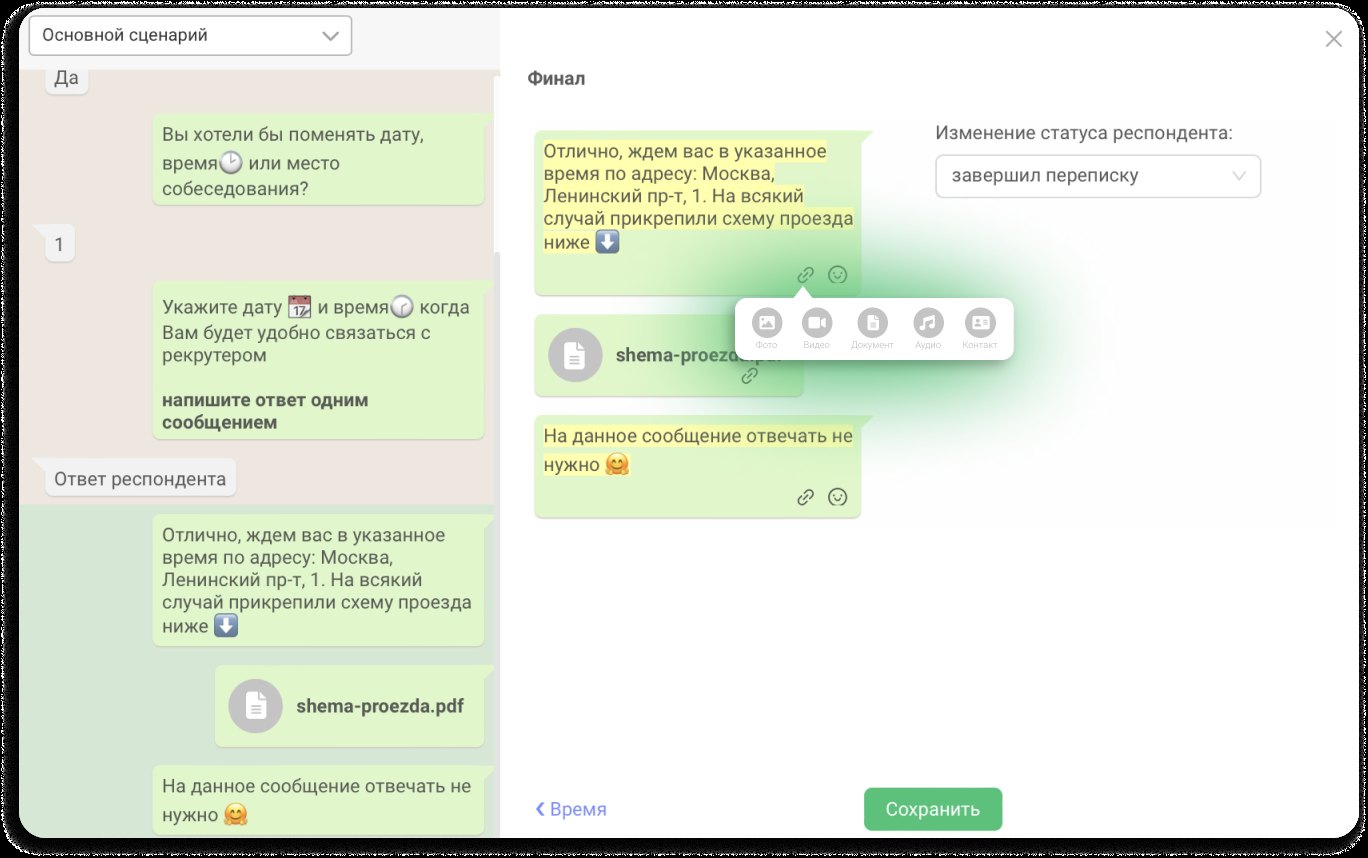Select the Ответ респондента bubble in the preview
Viewport: 1368px width, 858px height.
point(140,478)
